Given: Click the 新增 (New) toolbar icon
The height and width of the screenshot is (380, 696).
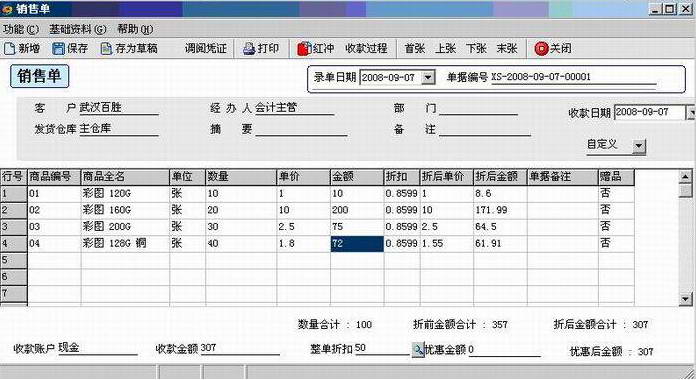Looking at the screenshot, I should click(9, 48).
